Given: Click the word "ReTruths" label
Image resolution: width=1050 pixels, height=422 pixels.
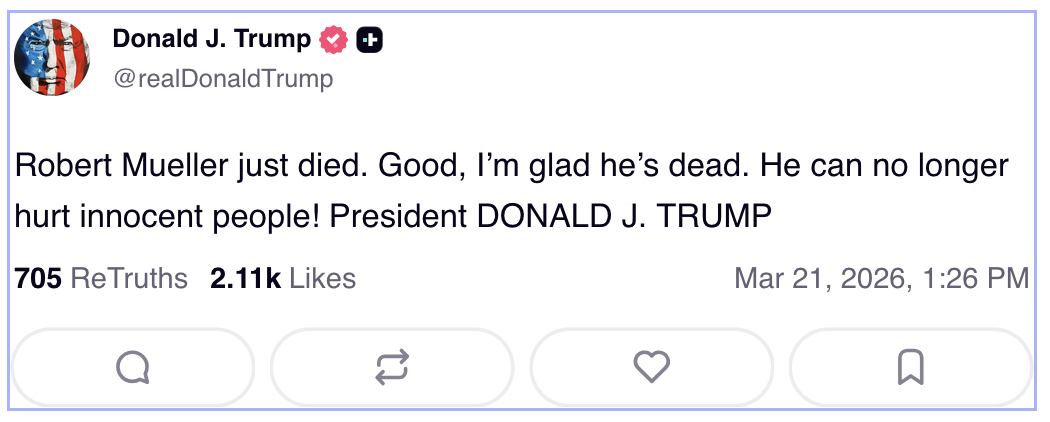Looking at the screenshot, I should [130, 278].
